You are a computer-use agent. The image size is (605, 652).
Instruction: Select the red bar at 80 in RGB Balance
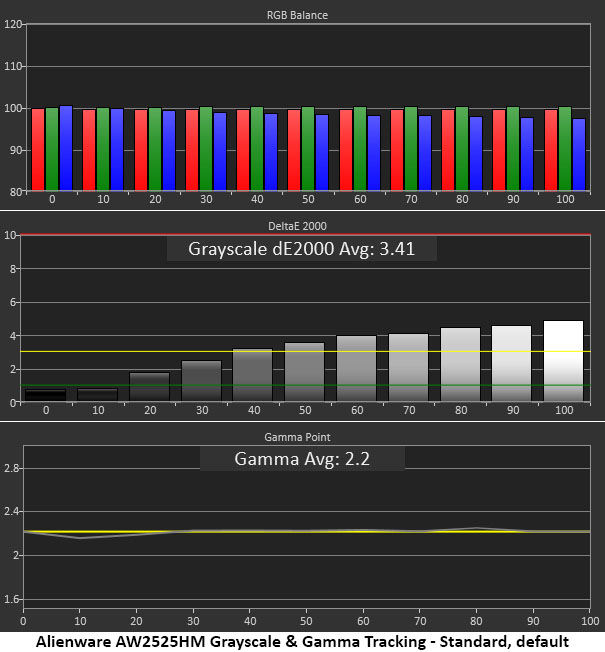click(448, 150)
